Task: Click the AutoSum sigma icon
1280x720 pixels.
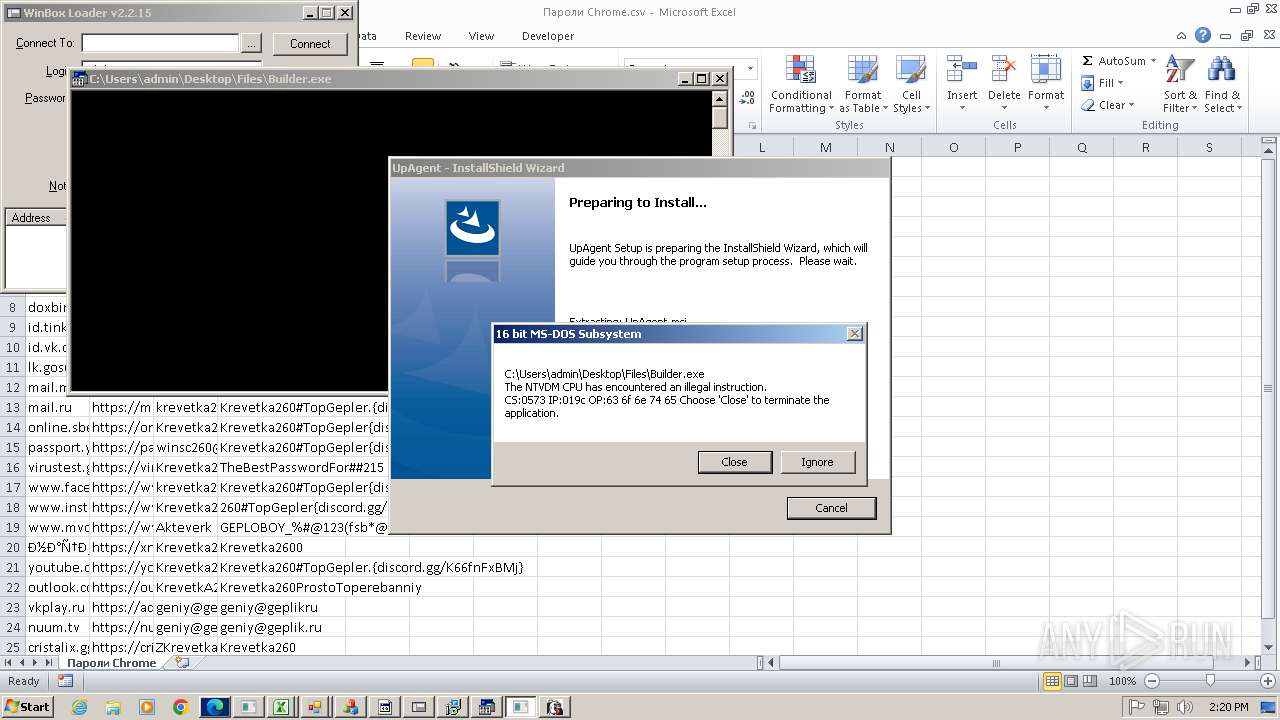Action: 1087,61
